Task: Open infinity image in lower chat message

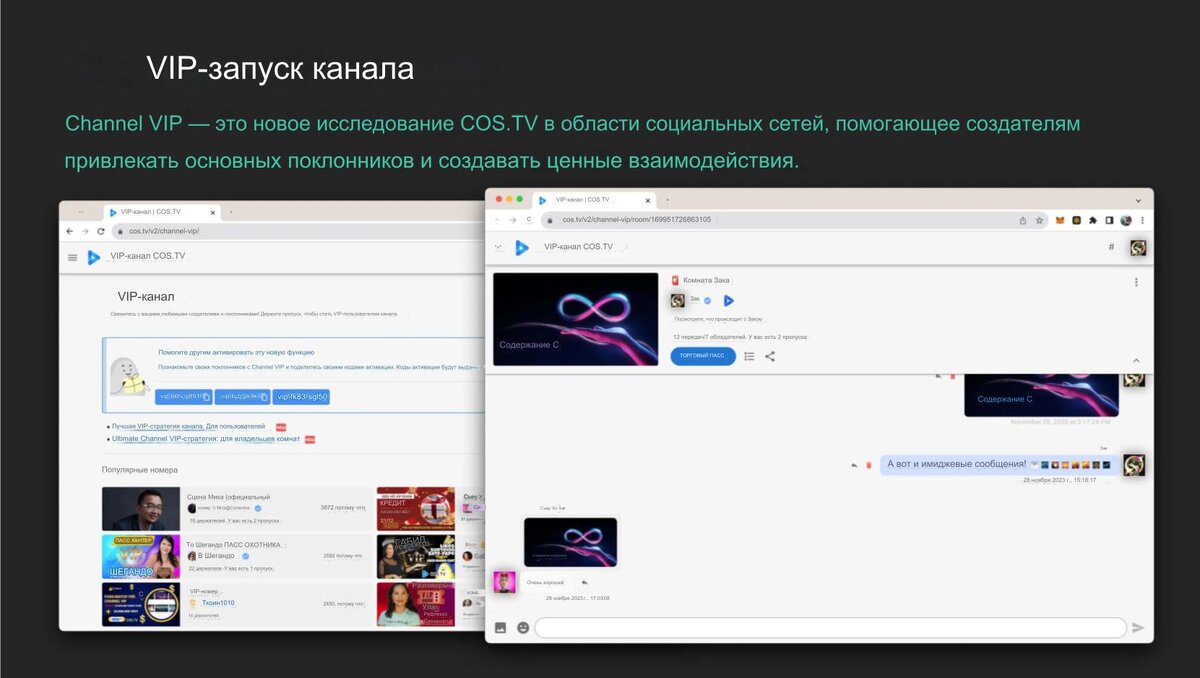Action: pos(571,542)
